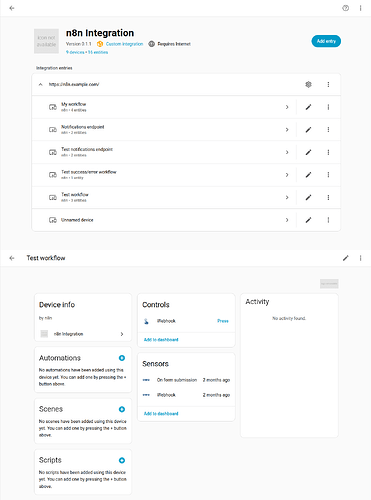Open the My workflow device chevron
Image resolution: width=371 pixels, height=500 pixels.
(x=287, y=107)
